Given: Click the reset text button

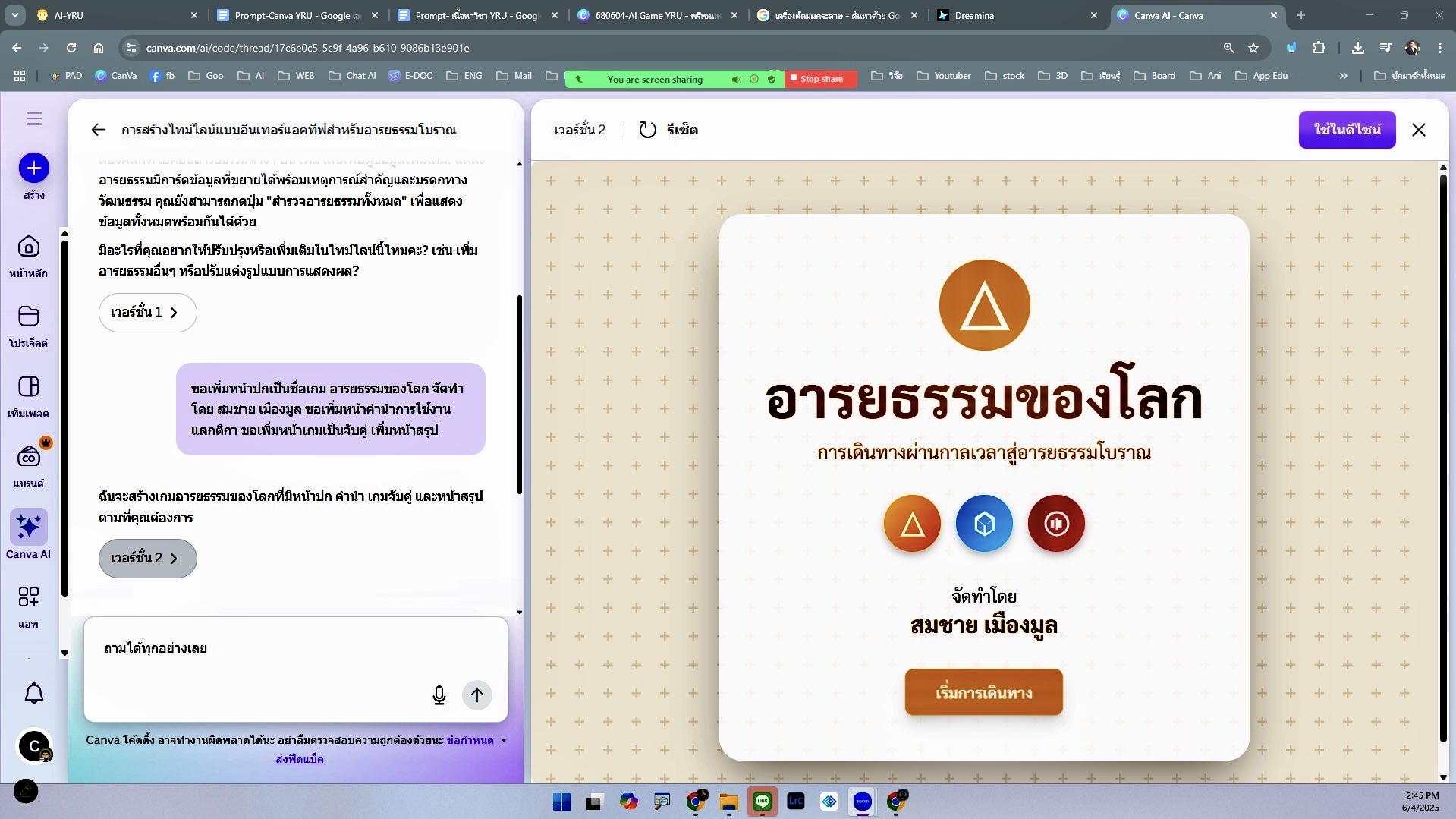Looking at the screenshot, I should tap(682, 130).
